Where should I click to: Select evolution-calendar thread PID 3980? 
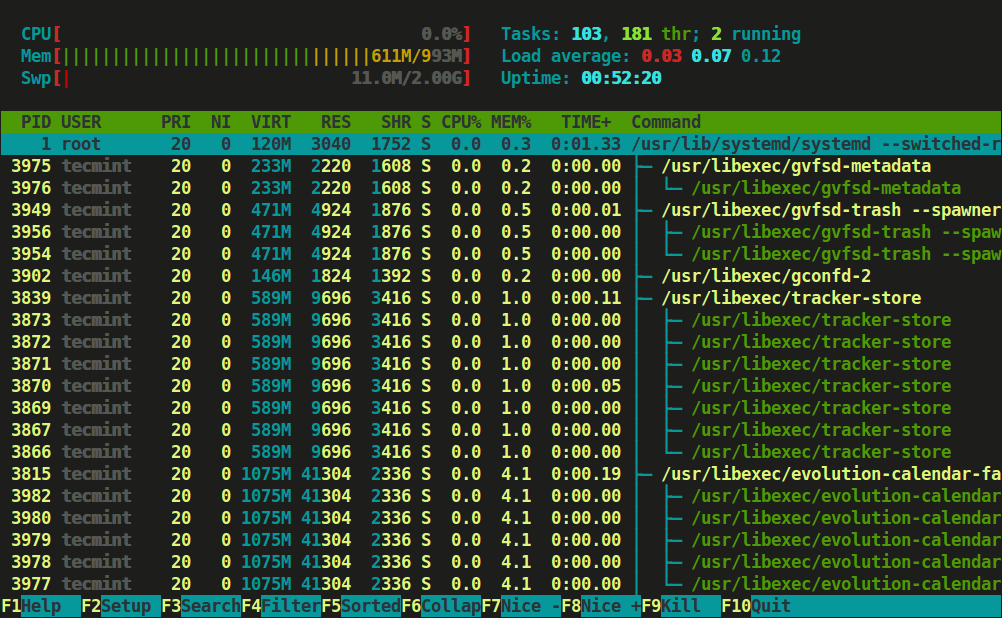click(501, 518)
